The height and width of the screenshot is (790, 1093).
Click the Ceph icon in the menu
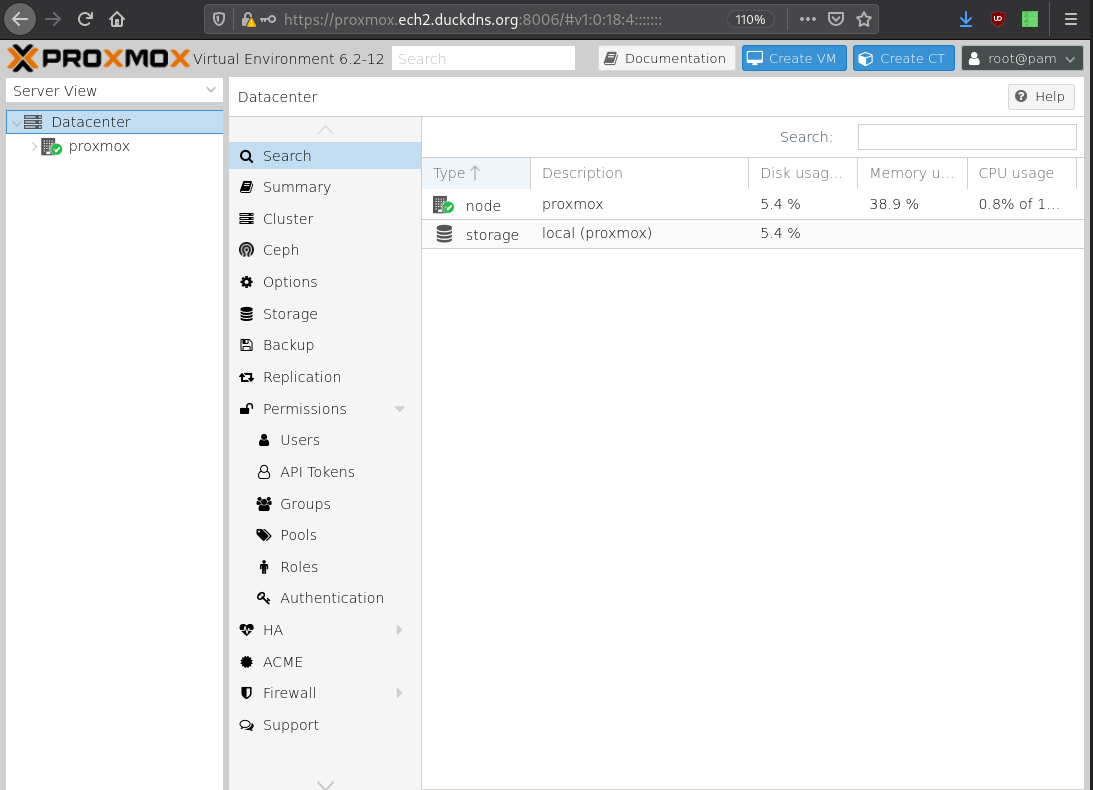pos(246,250)
